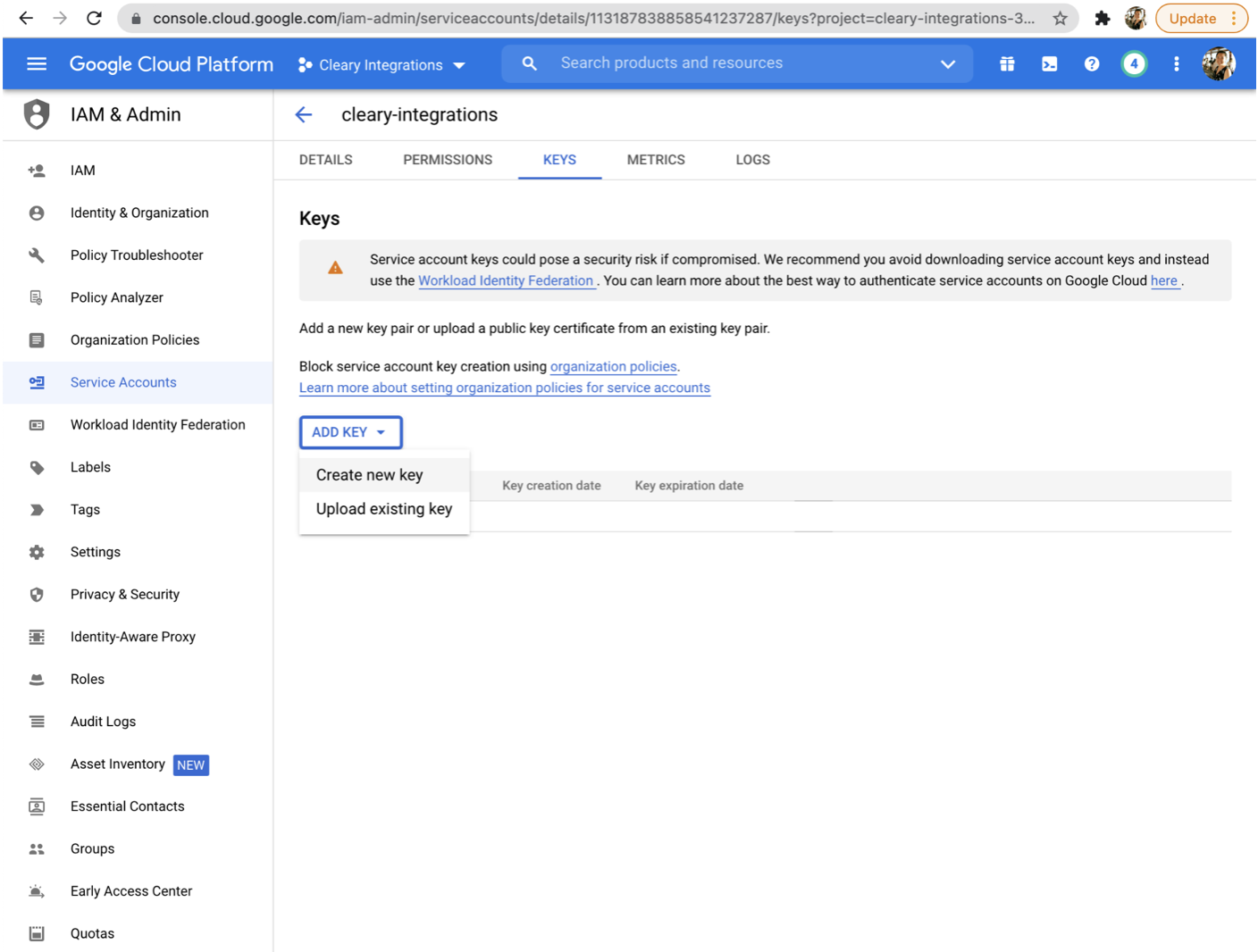Click the Quotas icon in the sidebar
This screenshot has width=1258, height=952.
pyautogui.click(x=37, y=934)
